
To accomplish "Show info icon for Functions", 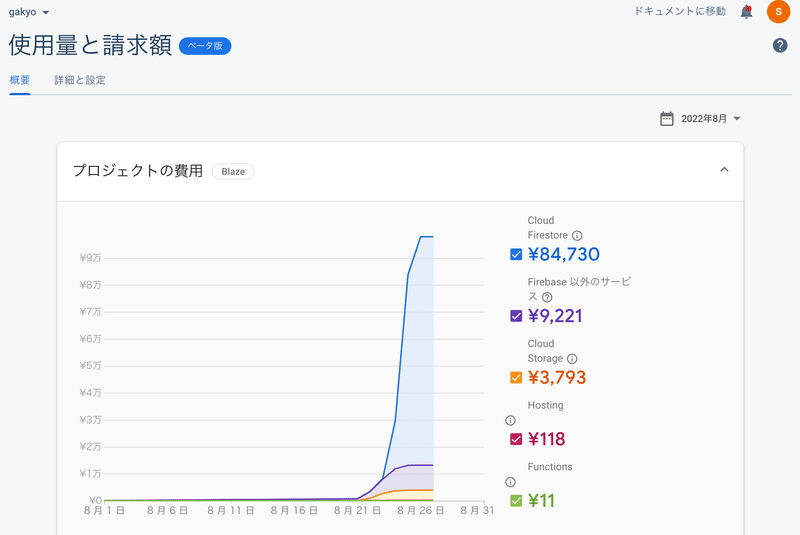I will pyautogui.click(x=510, y=482).
